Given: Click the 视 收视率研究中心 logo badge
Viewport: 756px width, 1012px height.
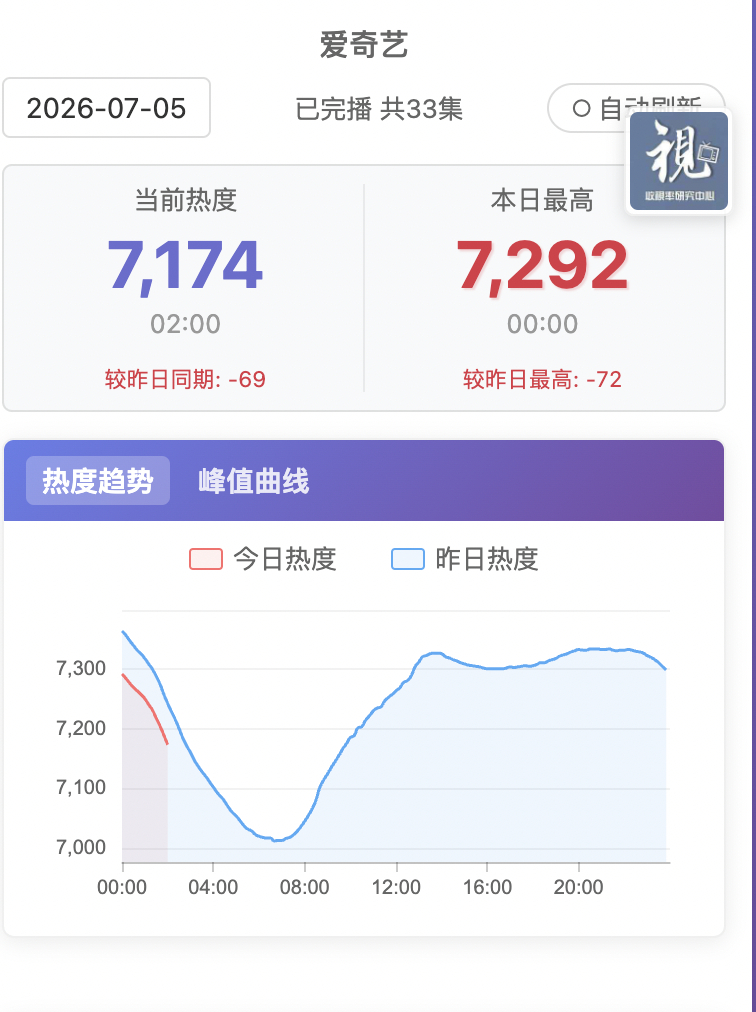Looking at the screenshot, I should point(679,161).
